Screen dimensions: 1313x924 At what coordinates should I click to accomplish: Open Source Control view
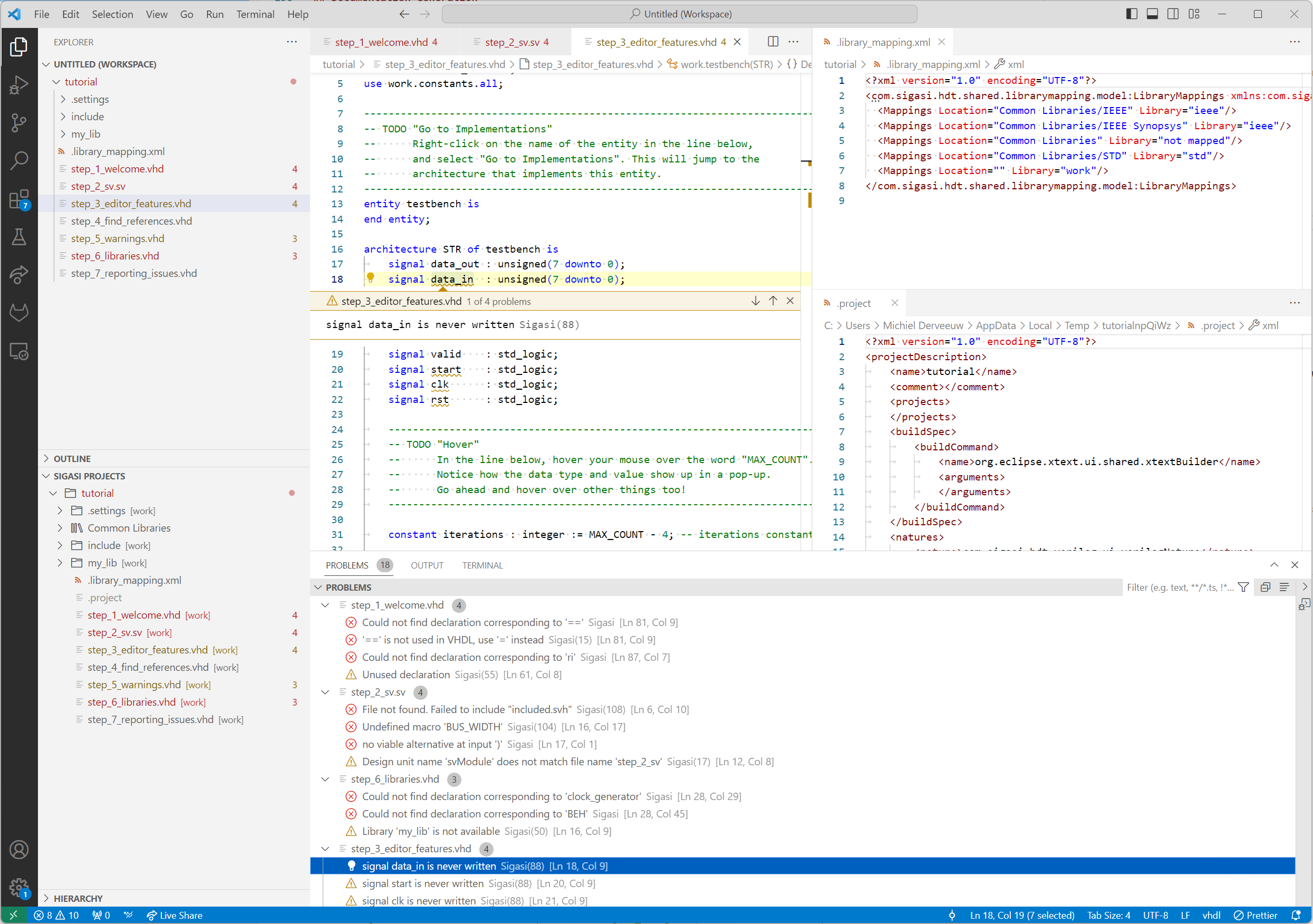(x=19, y=122)
